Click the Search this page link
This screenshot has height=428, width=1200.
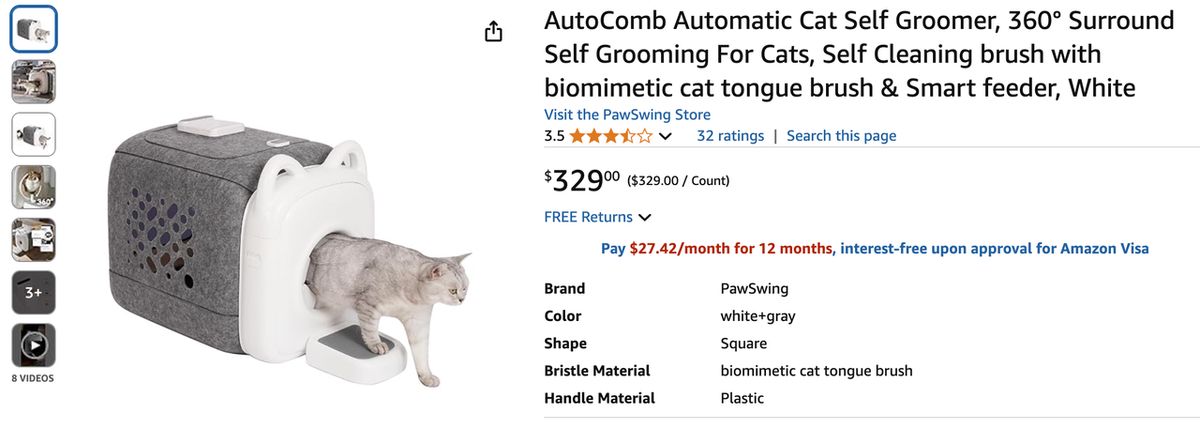tap(841, 136)
